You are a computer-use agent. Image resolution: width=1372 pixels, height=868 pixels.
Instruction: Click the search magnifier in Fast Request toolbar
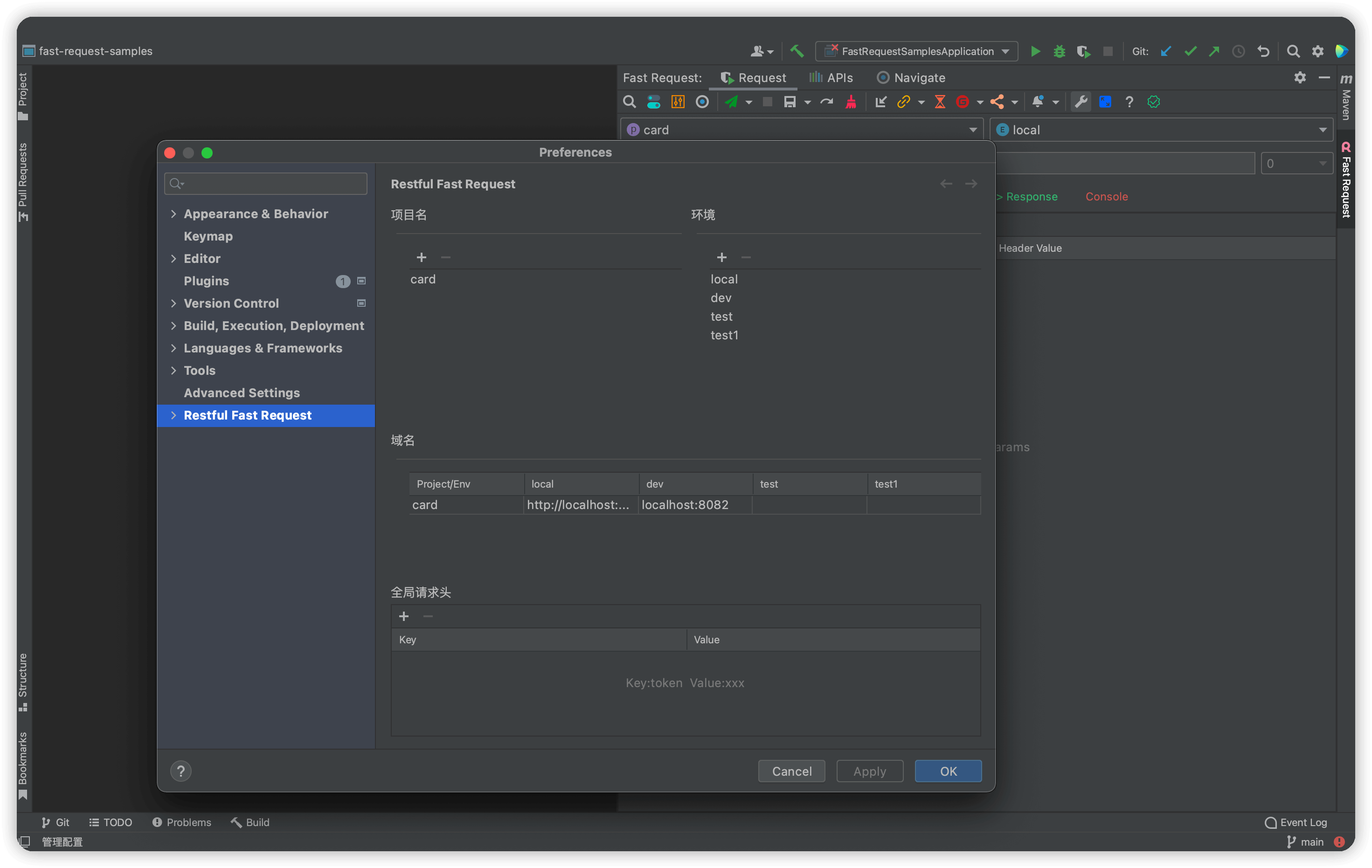(629, 102)
